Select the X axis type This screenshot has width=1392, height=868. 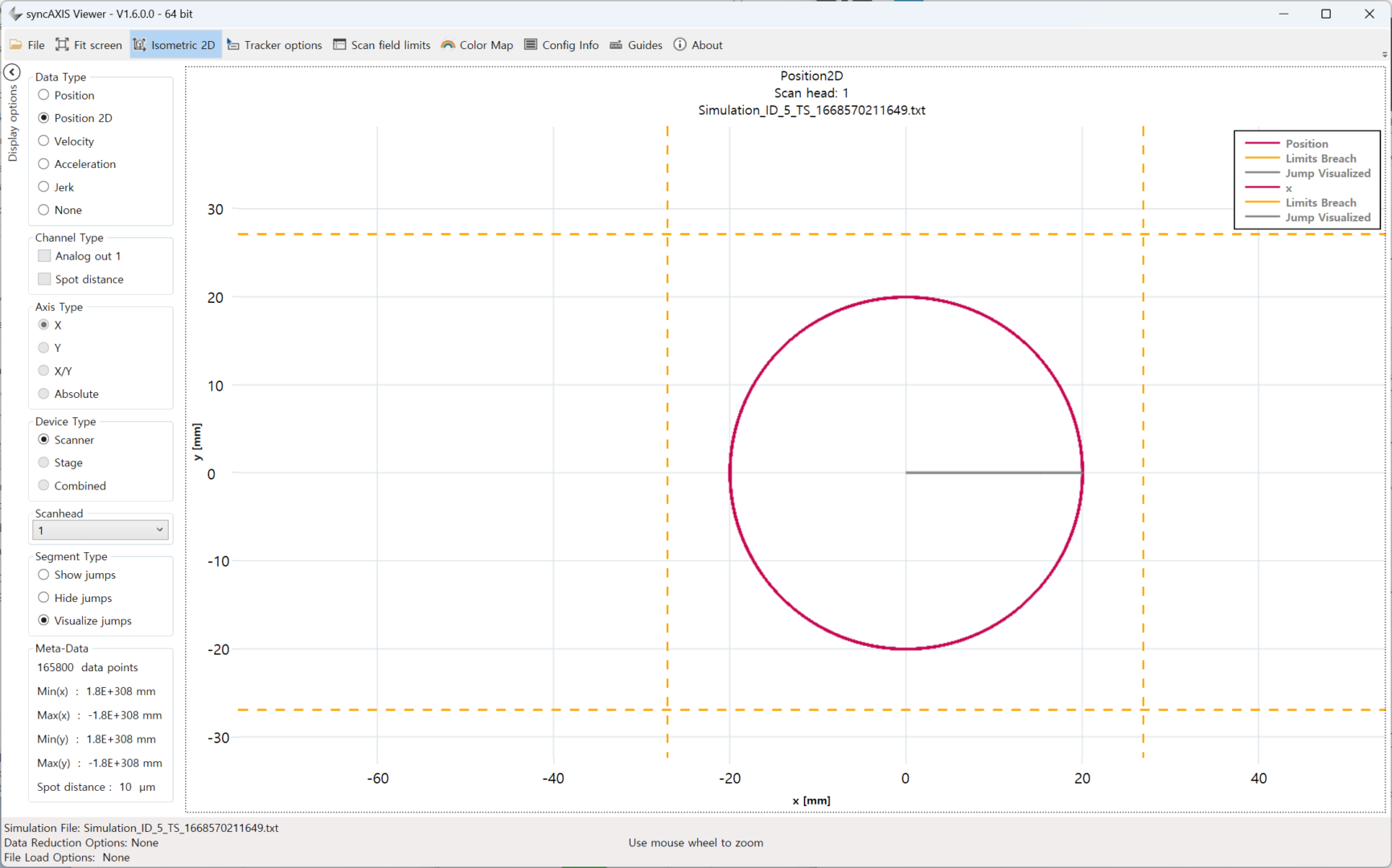[x=43, y=325]
